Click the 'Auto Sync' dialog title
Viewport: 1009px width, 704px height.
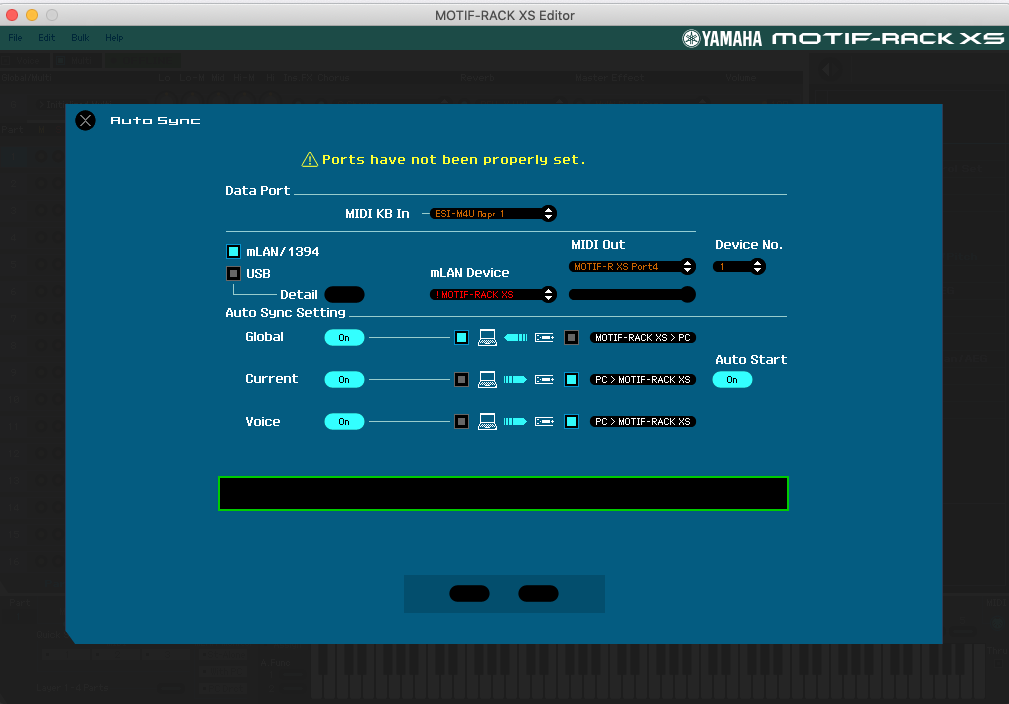(x=155, y=120)
